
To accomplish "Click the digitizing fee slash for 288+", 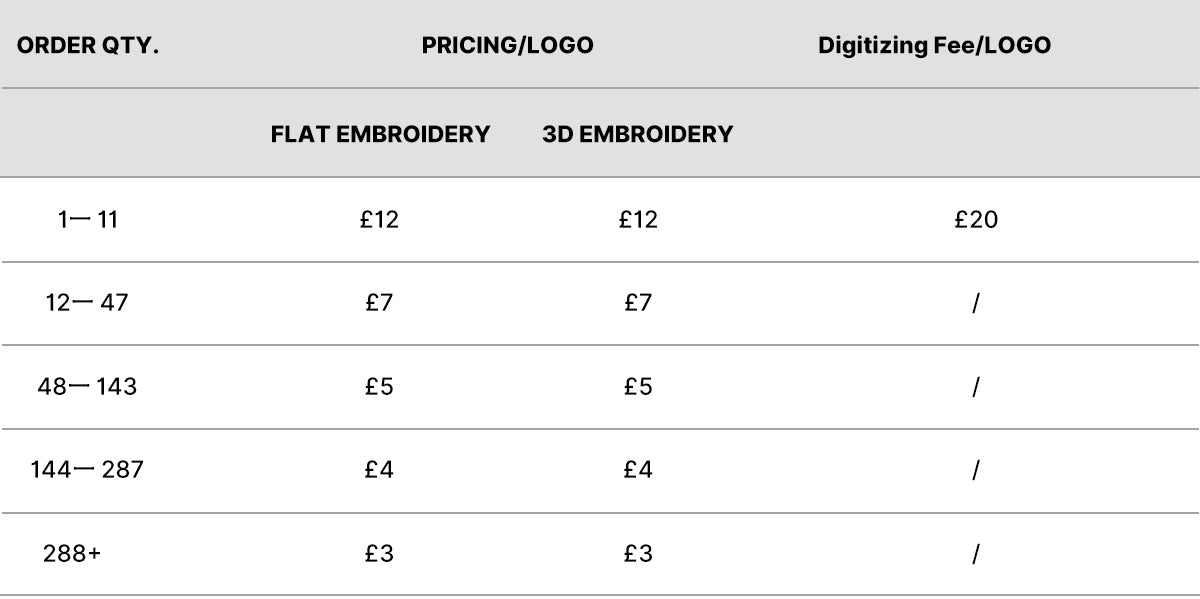I will [975, 553].
